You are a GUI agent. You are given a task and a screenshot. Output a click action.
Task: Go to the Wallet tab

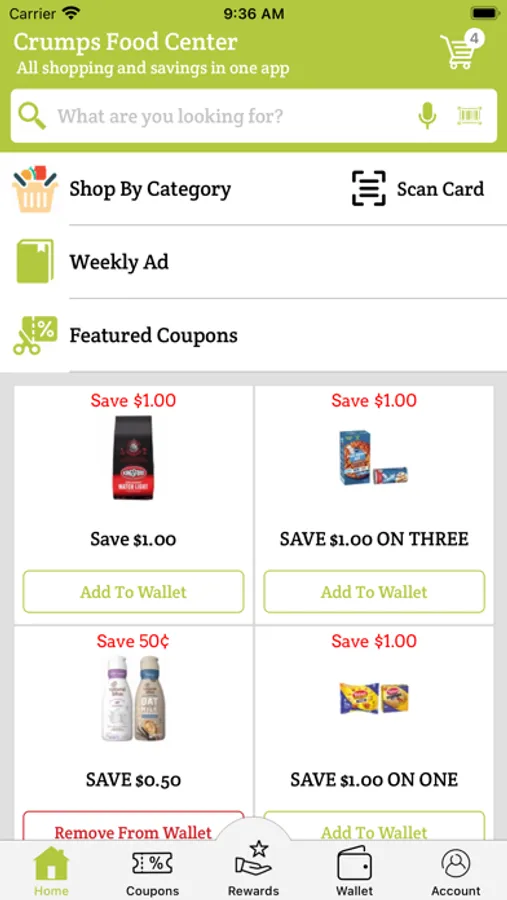click(354, 871)
